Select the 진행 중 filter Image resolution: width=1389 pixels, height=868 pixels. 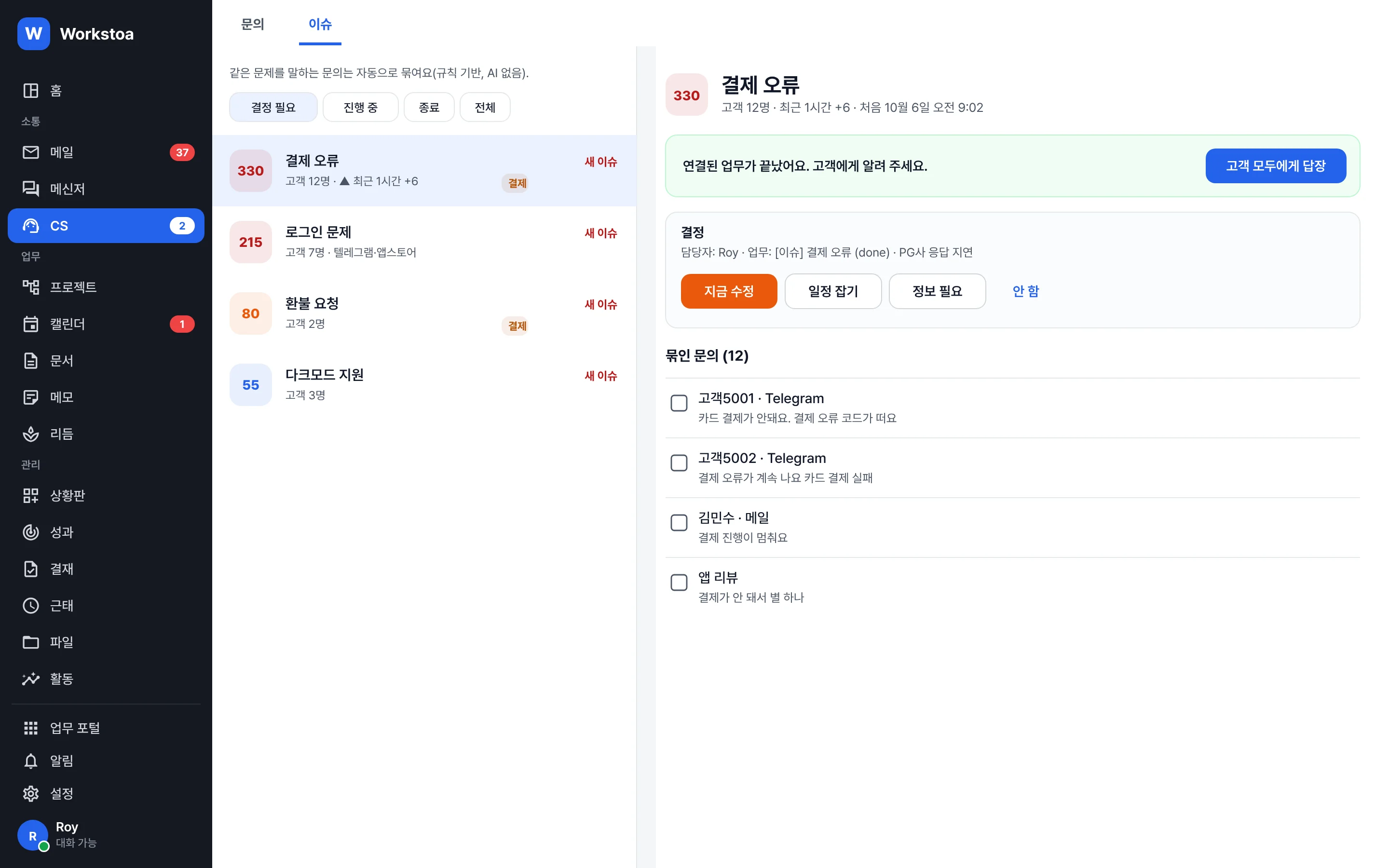tap(360, 108)
